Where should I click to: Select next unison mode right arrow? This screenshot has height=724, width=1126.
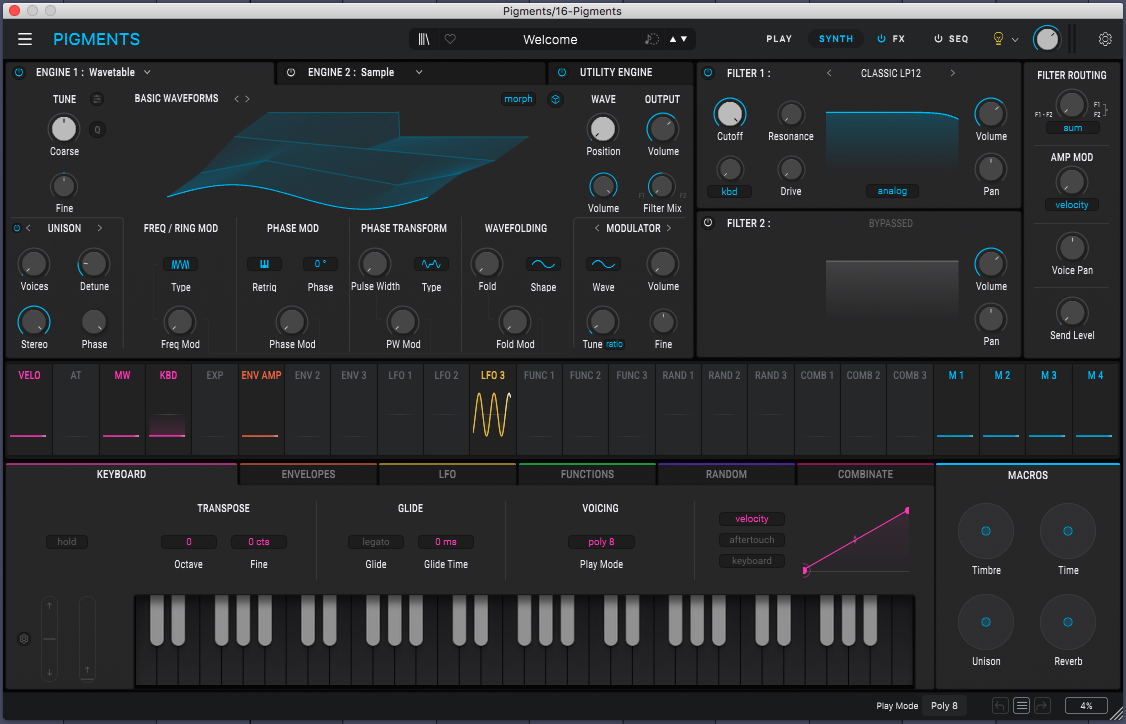(x=100, y=228)
